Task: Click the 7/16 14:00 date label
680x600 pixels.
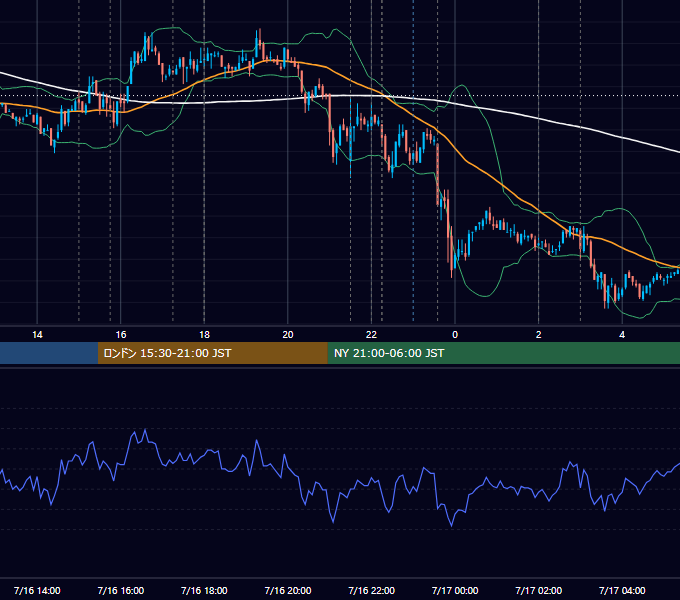Action: (x=37, y=590)
